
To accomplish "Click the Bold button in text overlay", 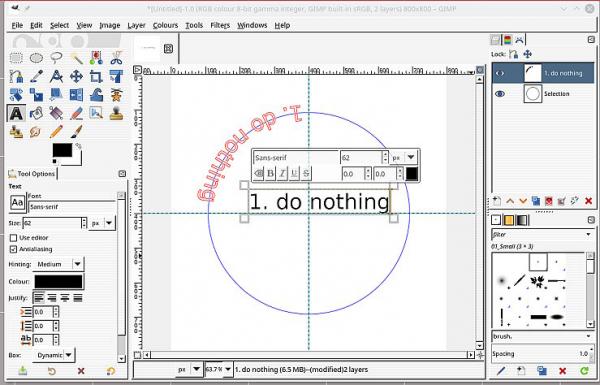I will (x=270, y=173).
